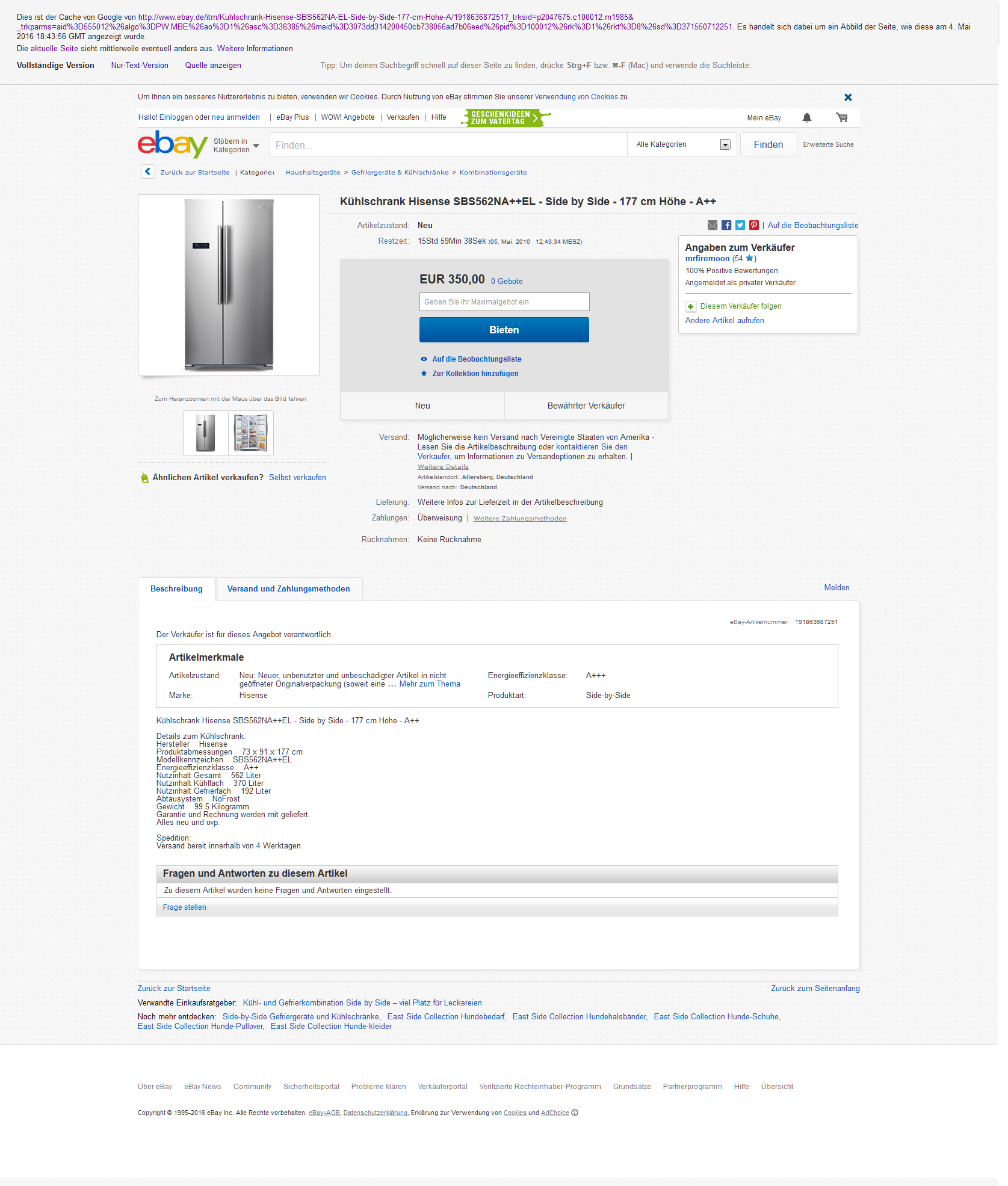Viewport: 1008px width, 1186px height.
Task: Click Weitere Informationen in cache header
Action: point(255,49)
